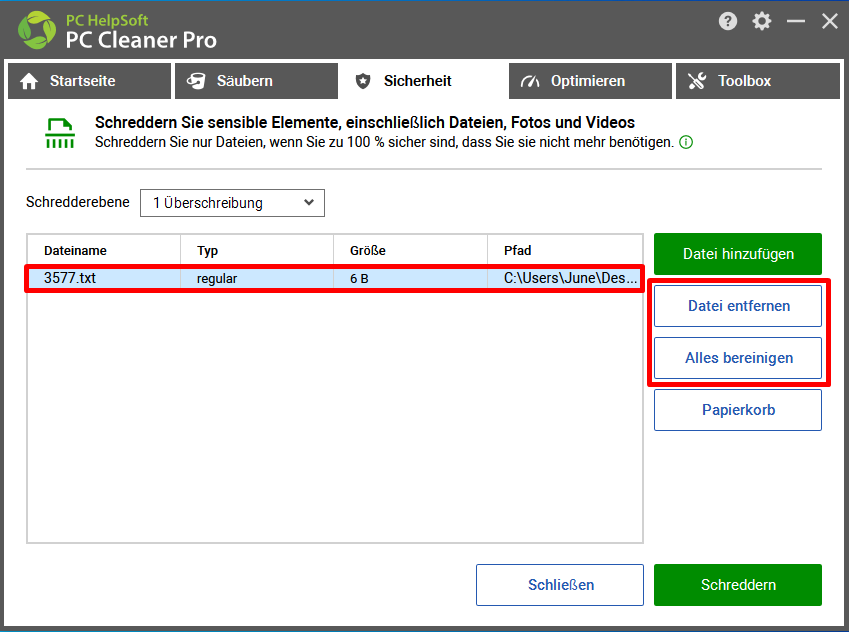Image resolution: width=849 pixels, height=632 pixels.
Task: Click the shredder icon beside the heading
Action: pos(60,133)
